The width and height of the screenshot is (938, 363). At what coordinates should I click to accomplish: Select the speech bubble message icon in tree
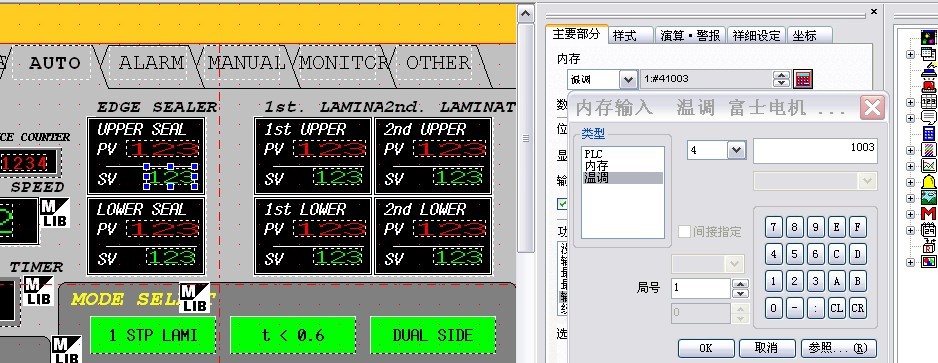(928, 117)
